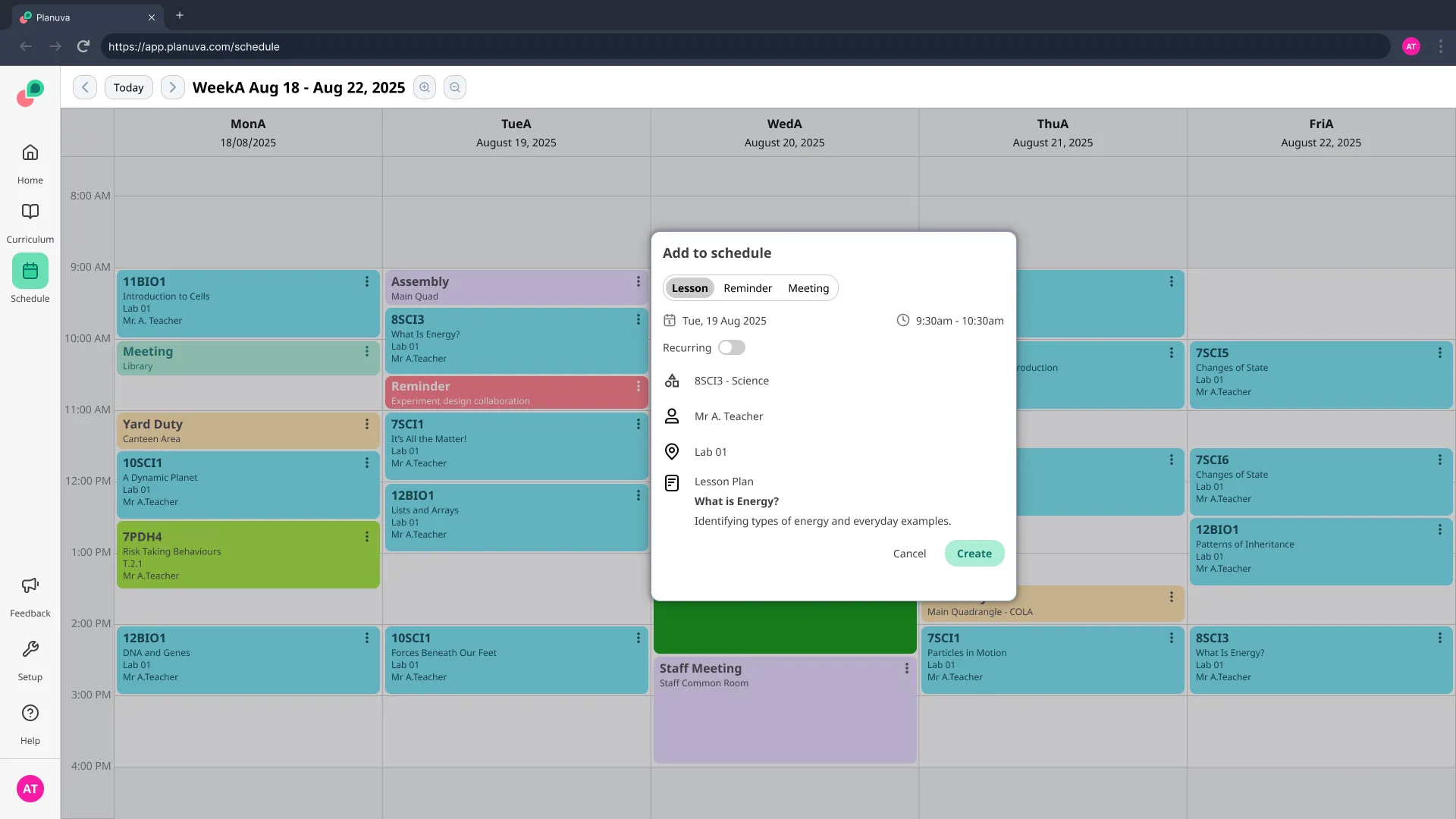The height and width of the screenshot is (819, 1456).
Task: Switch to the Reminder tab
Action: click(748, 288)
